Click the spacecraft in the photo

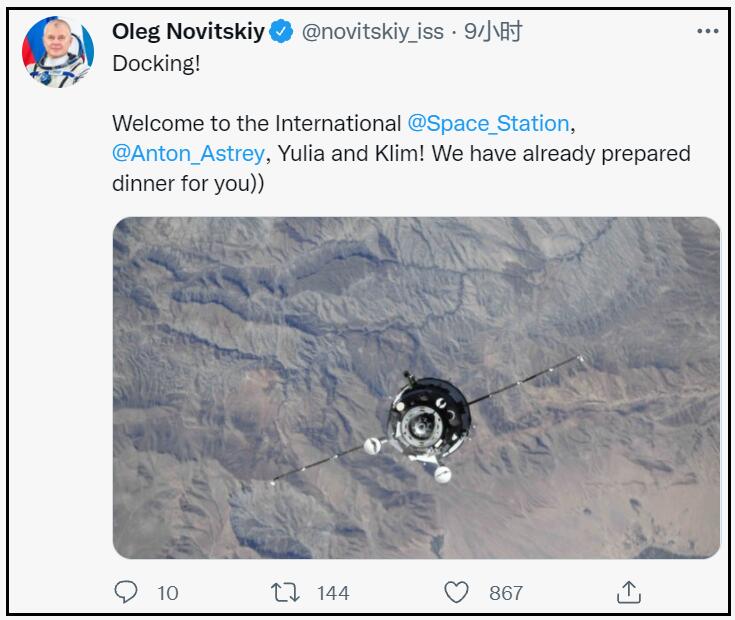click(429, 420)
